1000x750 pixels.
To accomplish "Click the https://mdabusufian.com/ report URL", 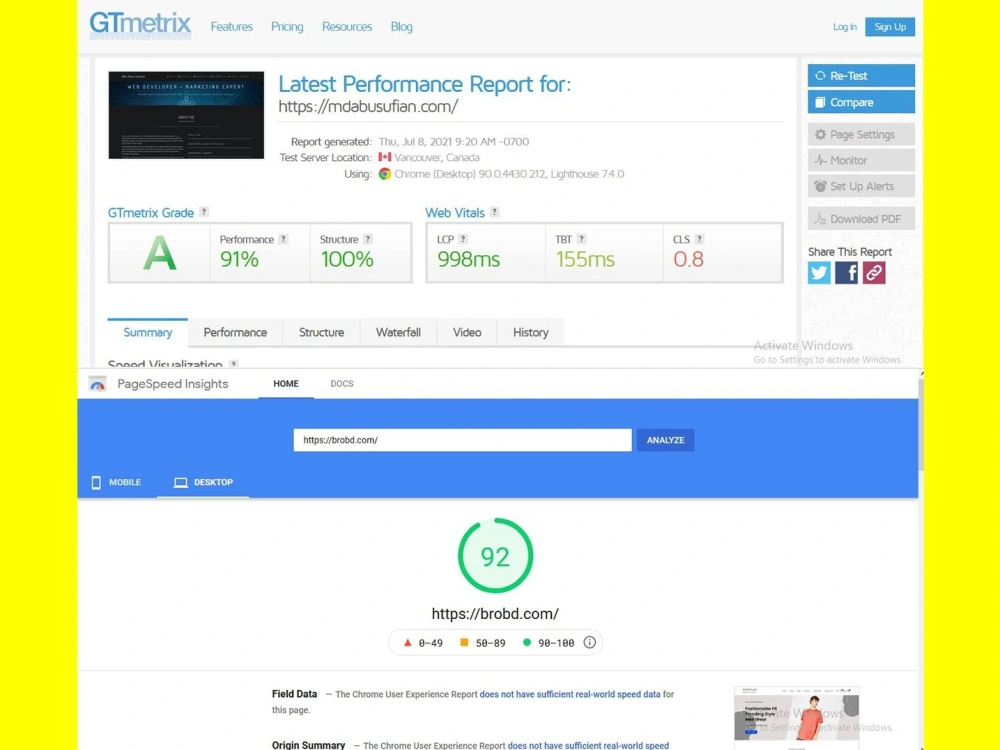I will click(x=368, y=107).
